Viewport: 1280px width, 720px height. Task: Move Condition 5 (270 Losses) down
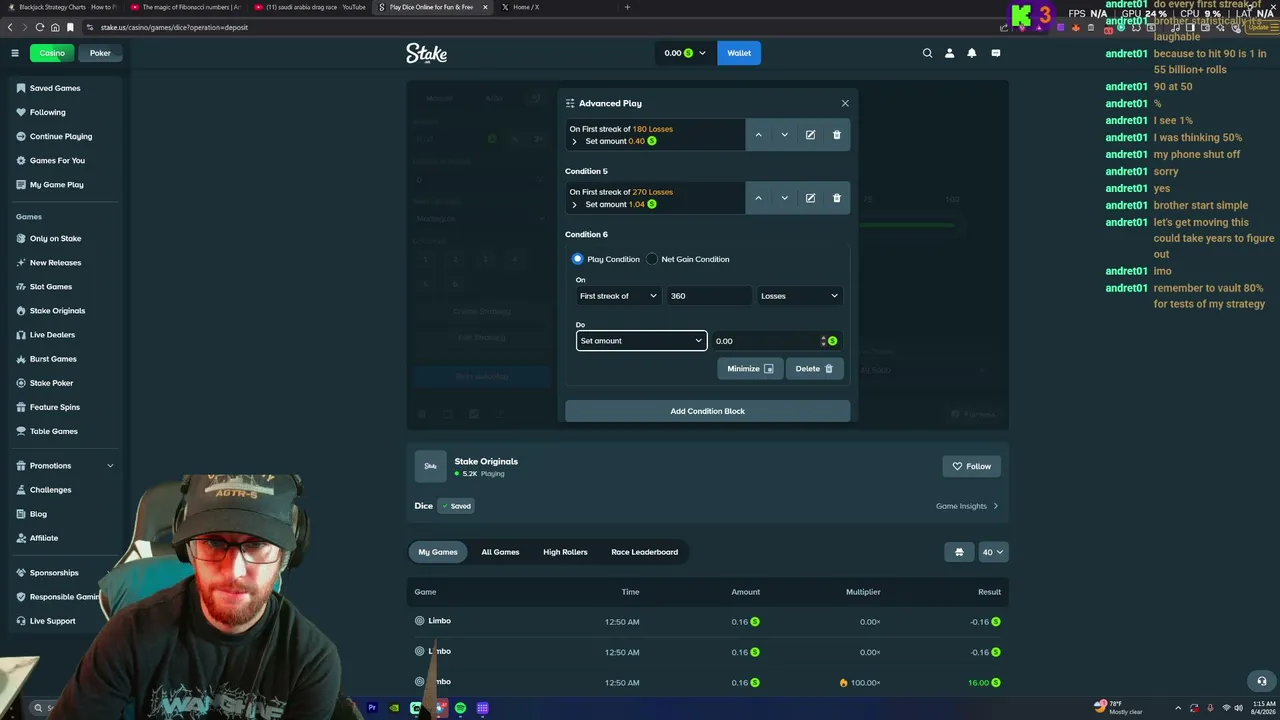(x=784, y=198)
